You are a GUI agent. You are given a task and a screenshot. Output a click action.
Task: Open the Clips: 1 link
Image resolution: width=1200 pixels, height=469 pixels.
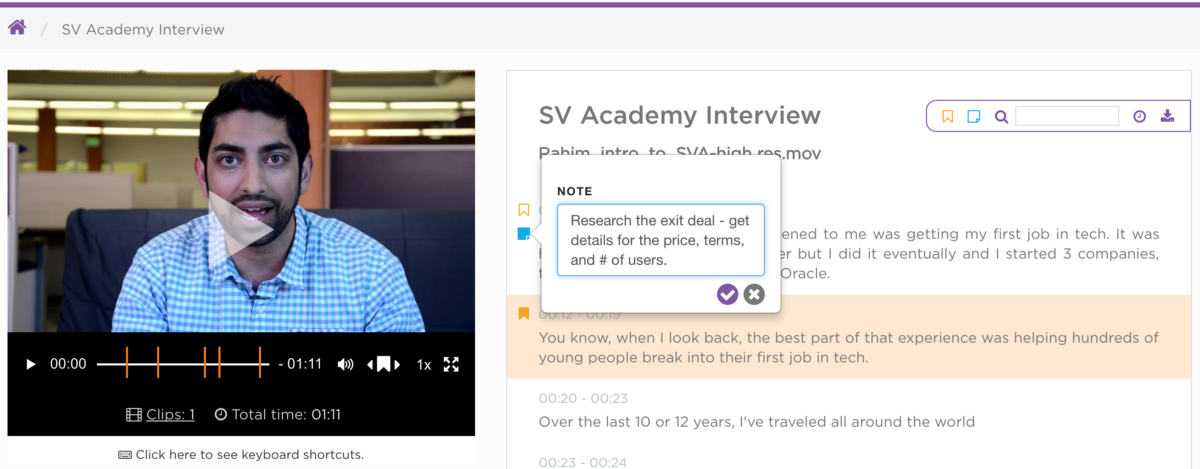click(170, 414)
